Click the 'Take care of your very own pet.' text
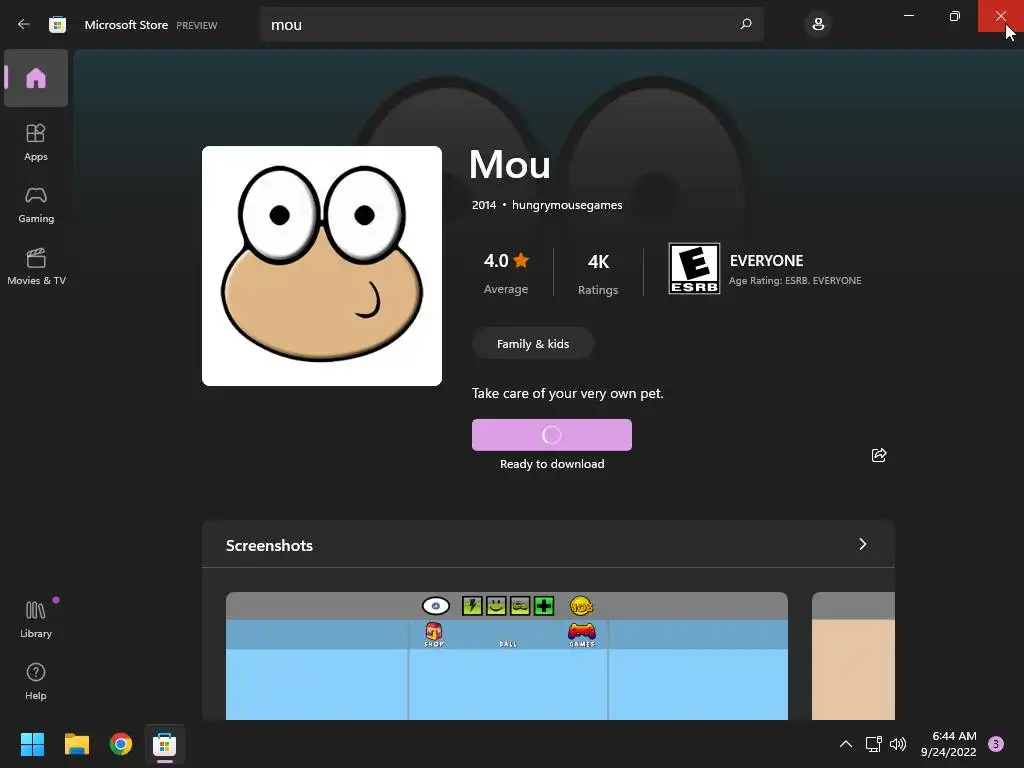Image resolution: width=1024 pixels, height=768 pixels. click(x=568, y=393)
